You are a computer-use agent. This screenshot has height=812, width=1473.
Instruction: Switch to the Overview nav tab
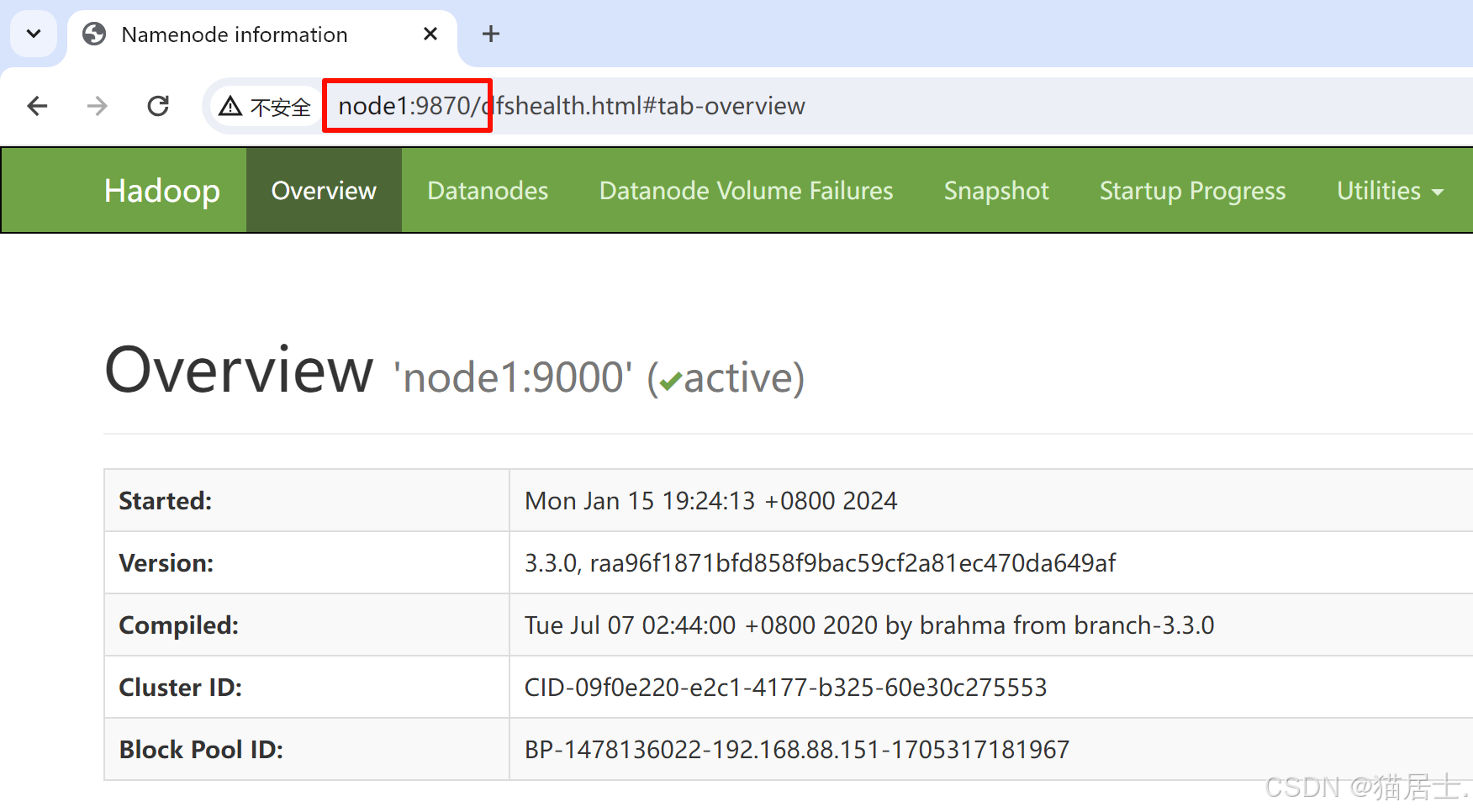(324, 191)
